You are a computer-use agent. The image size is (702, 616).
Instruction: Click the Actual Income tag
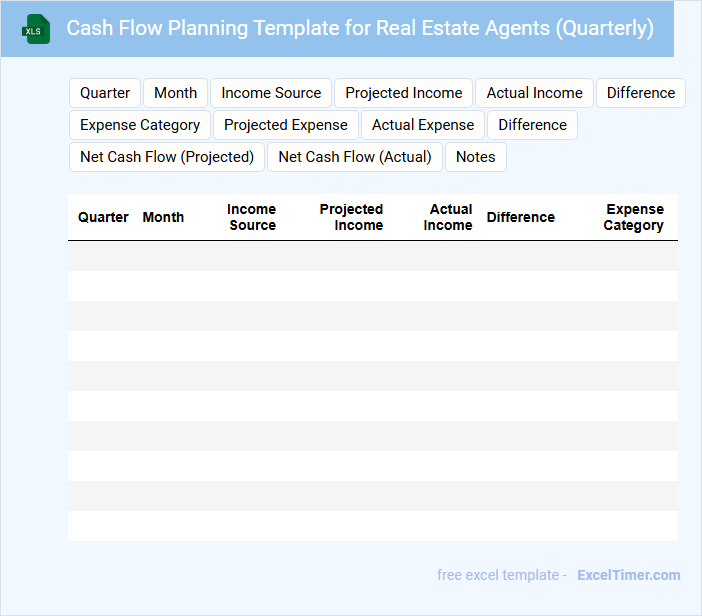pyautogui.click(x=534, y=93)
